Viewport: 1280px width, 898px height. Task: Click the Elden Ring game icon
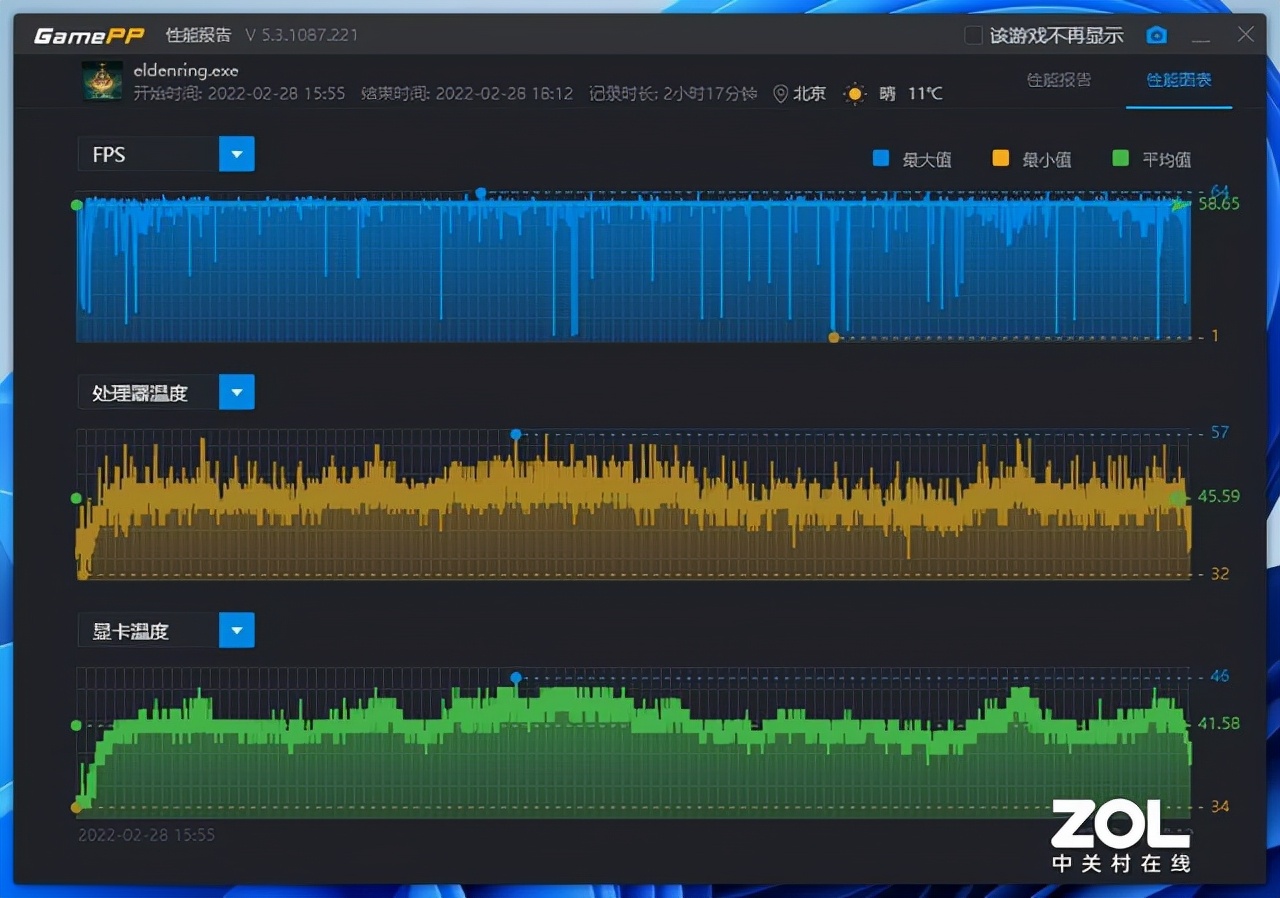(x=102, y=81)
